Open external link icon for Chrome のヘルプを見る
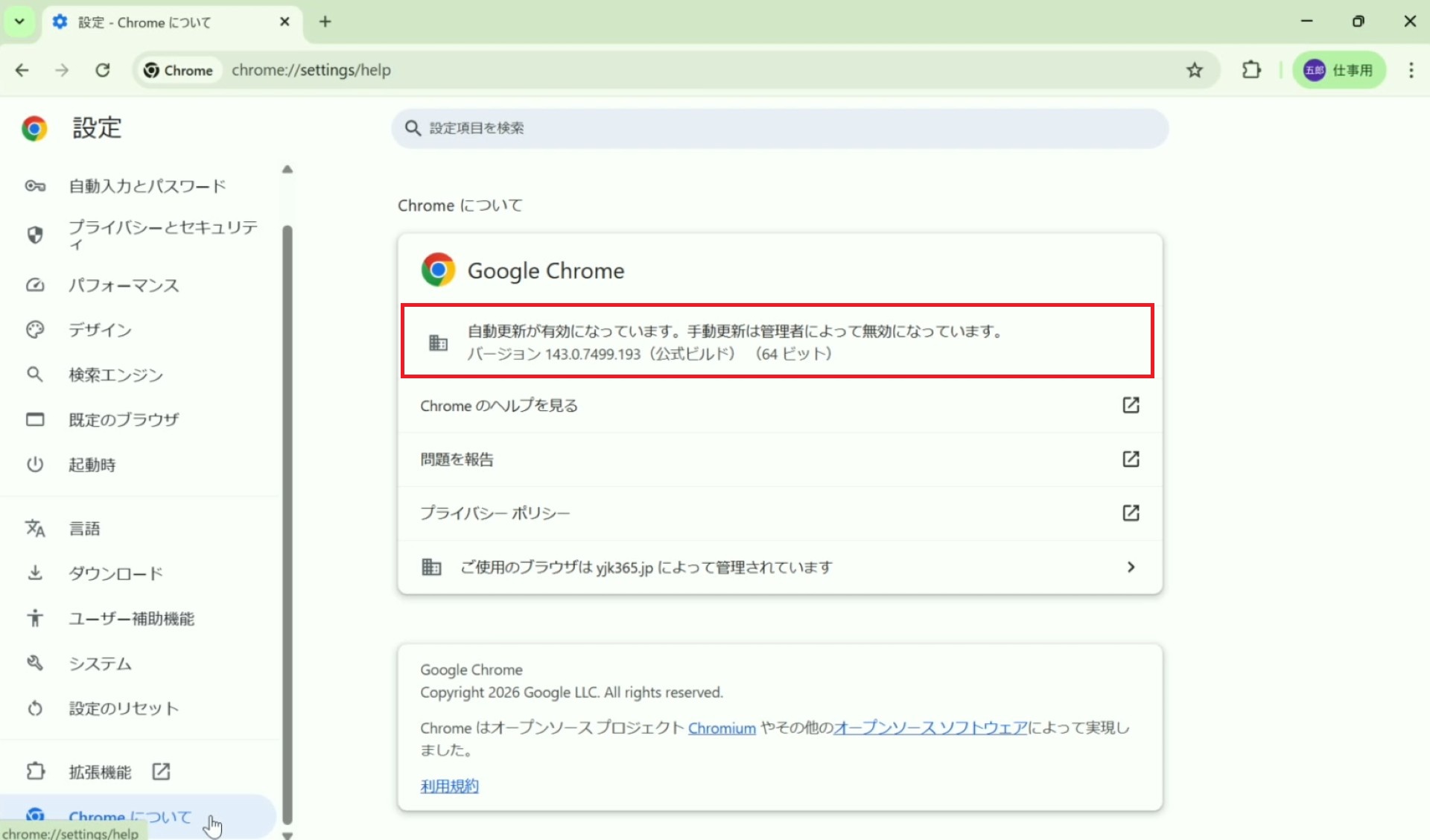 (x=1131, y=405)
